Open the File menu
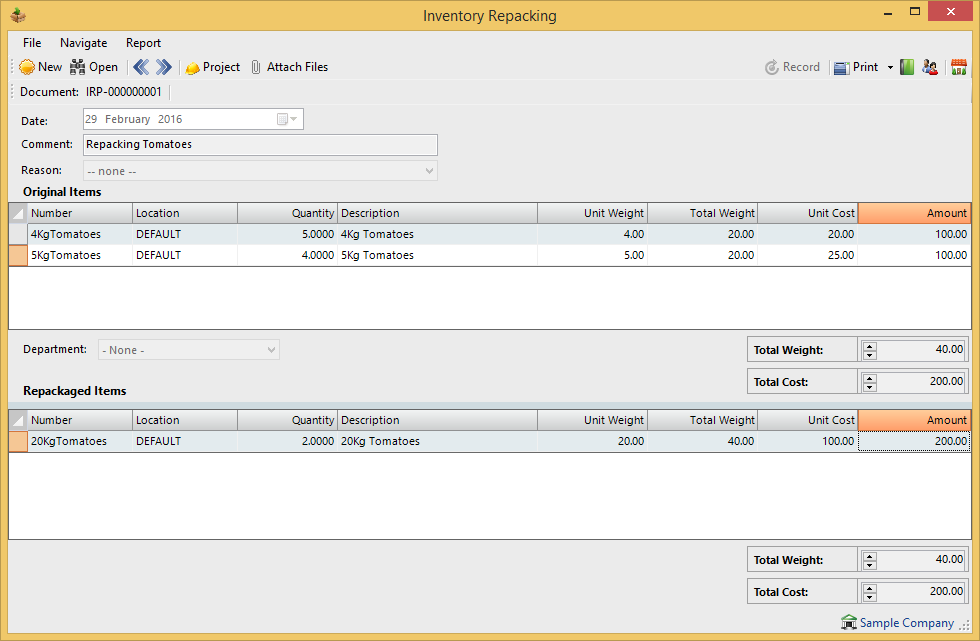The image size is (980, 641). pyautogui.click(x=32, y=43)
